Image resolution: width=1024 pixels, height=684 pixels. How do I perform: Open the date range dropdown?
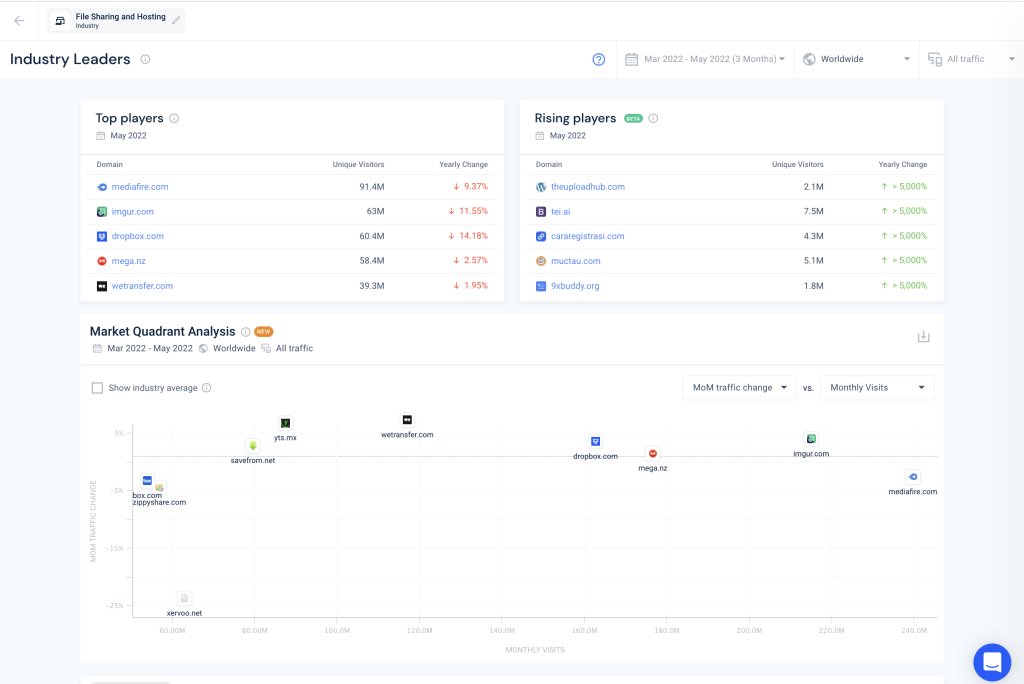(x=705, y=59)
